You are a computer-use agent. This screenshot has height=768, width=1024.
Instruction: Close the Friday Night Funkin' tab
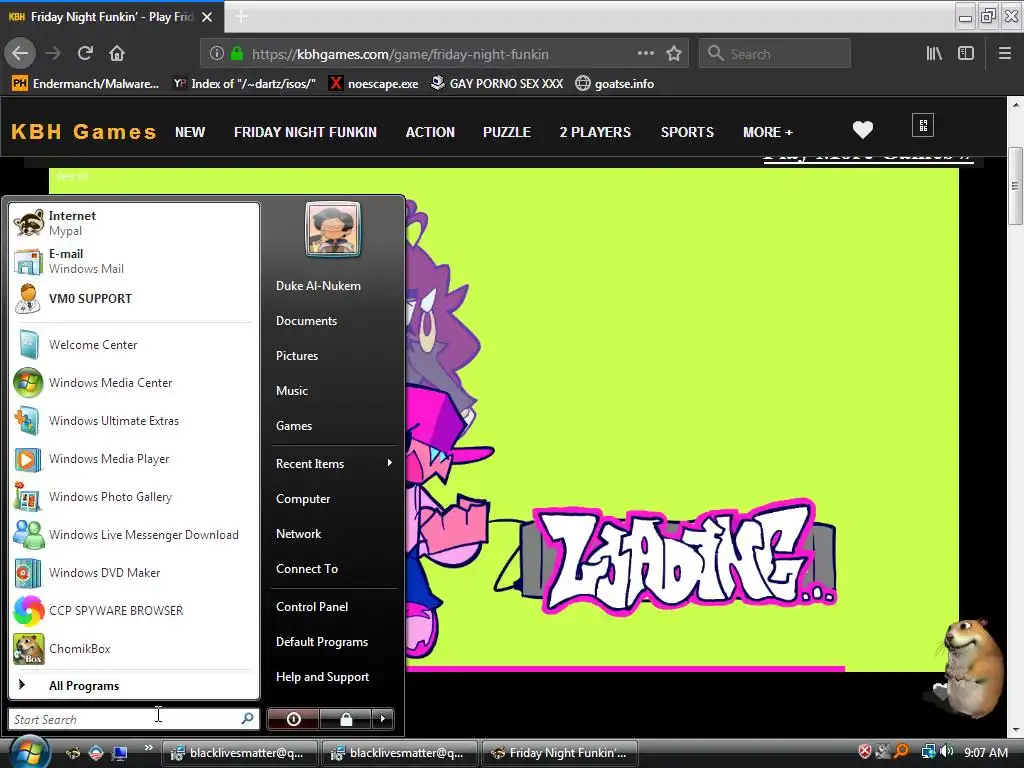click(207, 17)
